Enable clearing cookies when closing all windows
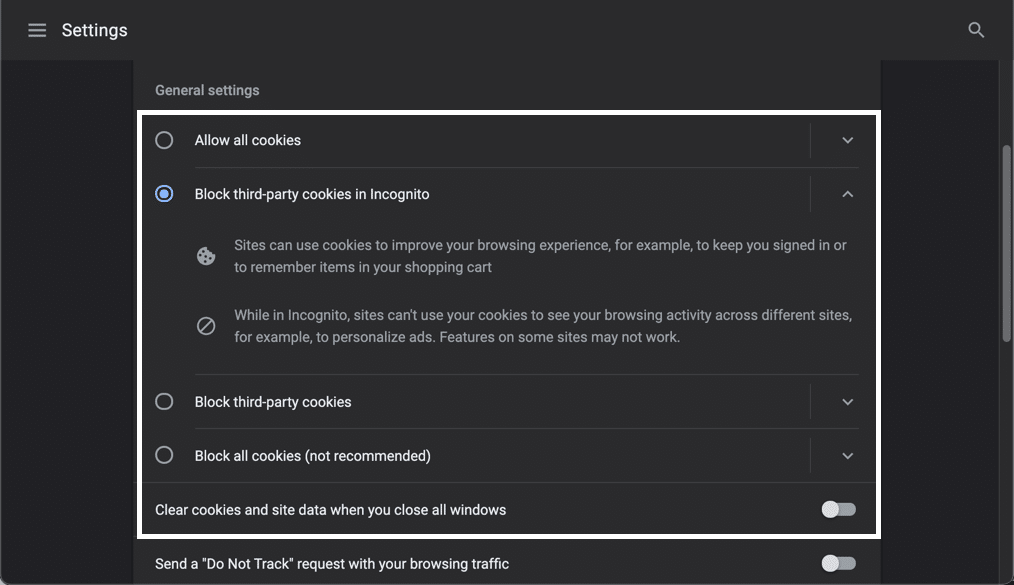This screenshot has width=1014, height=585. click(x=838, y=509)
